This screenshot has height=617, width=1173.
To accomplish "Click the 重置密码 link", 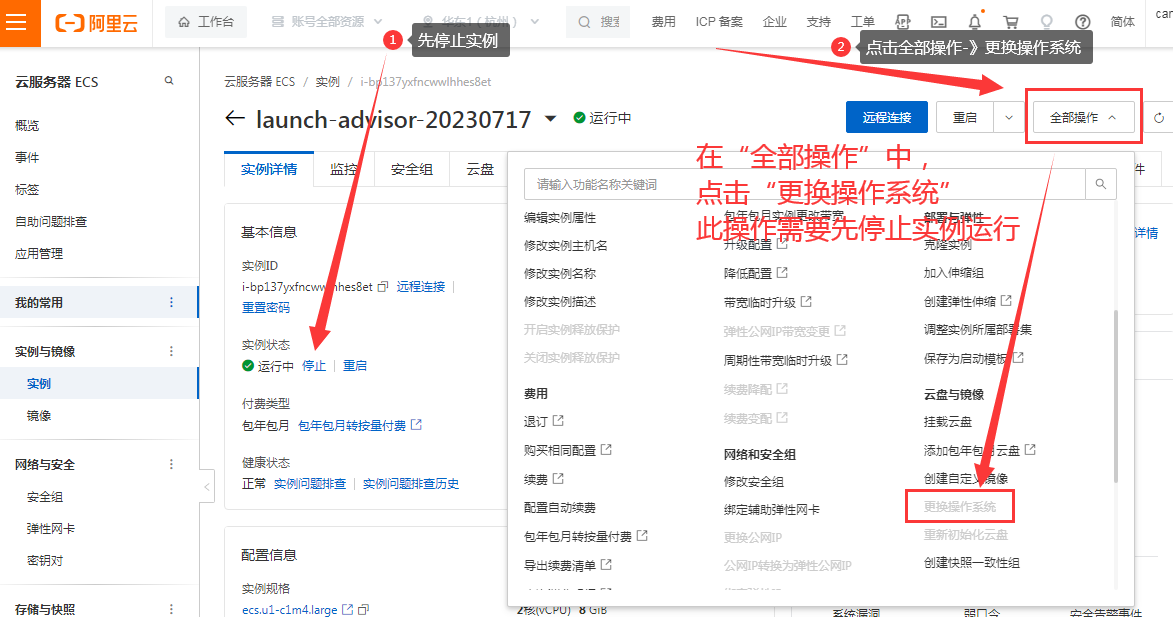I will click(266, 307).
